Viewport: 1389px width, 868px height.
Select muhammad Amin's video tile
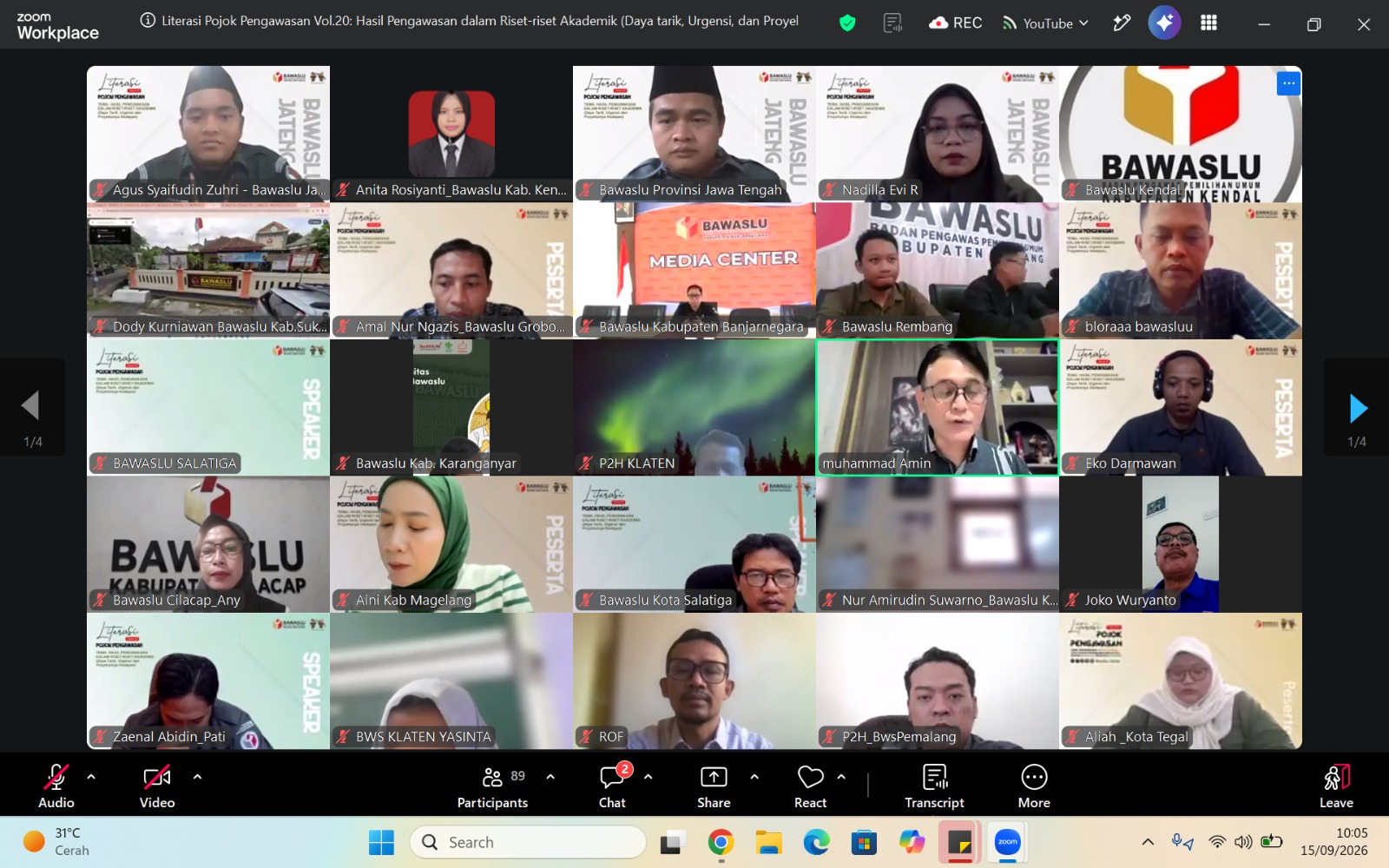pos(938,407)
